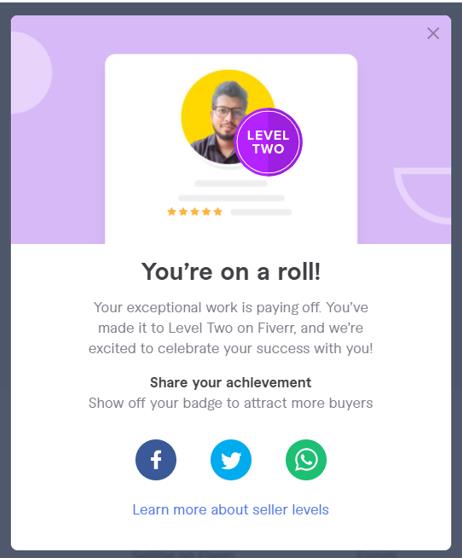Screen dimensions: 462x559
Task: Share achievement via Twitter bird icon
Action: click(x=231, y=460)
